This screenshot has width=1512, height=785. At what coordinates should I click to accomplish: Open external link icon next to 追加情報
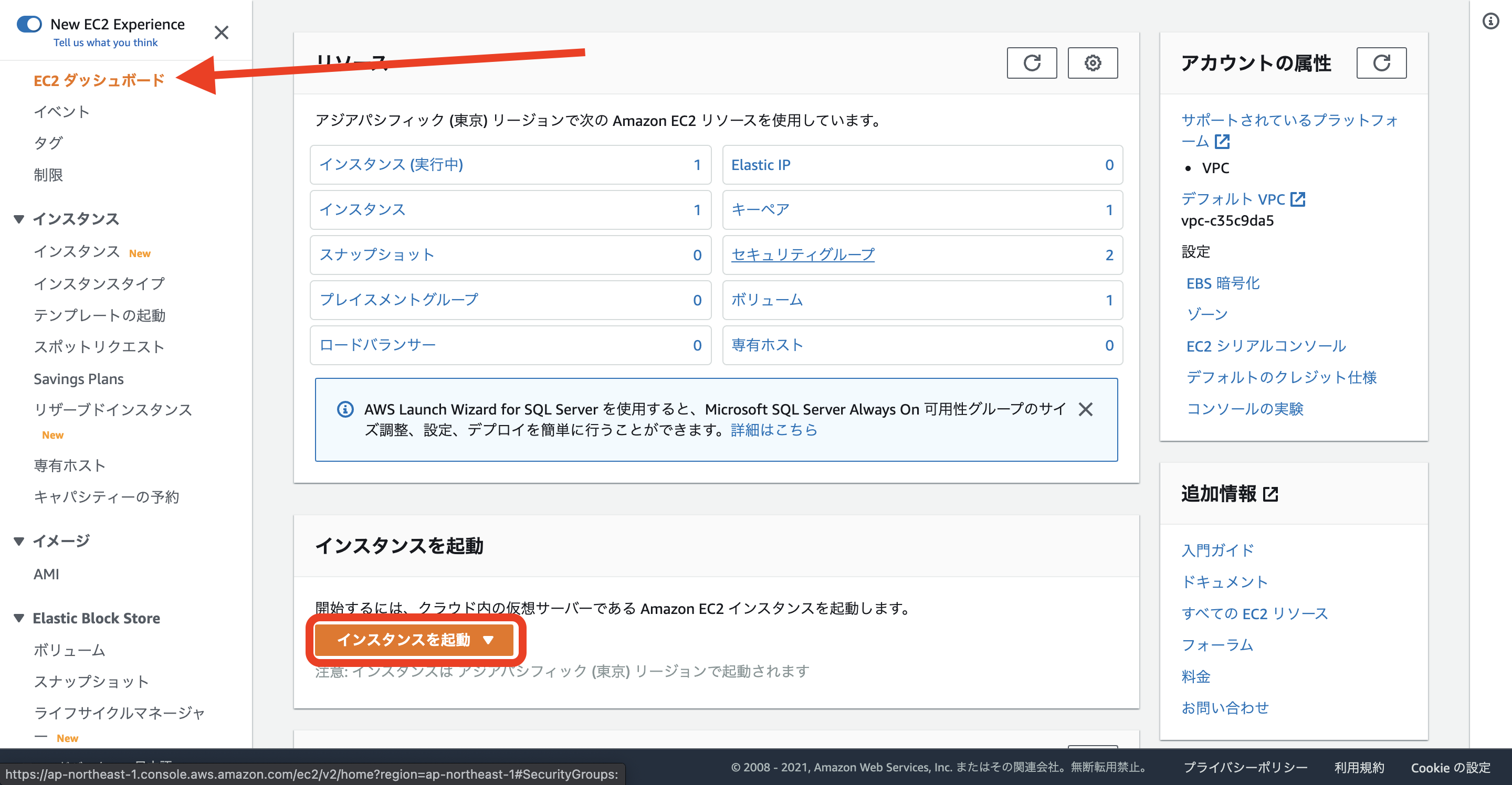tap(1270, 494)
